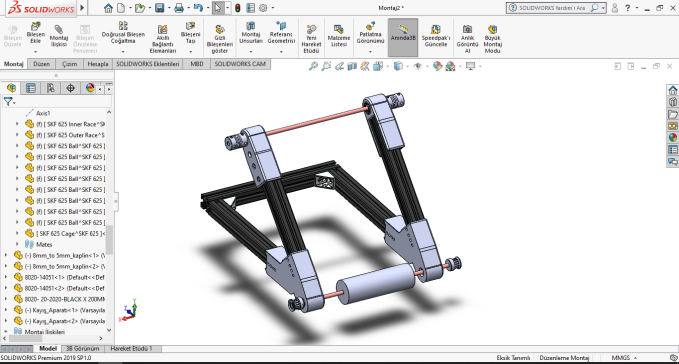Viewport: 679px width, 364px height.
Task: Toggle Hide/Show Items eye icon
Action: pos(418,66)
